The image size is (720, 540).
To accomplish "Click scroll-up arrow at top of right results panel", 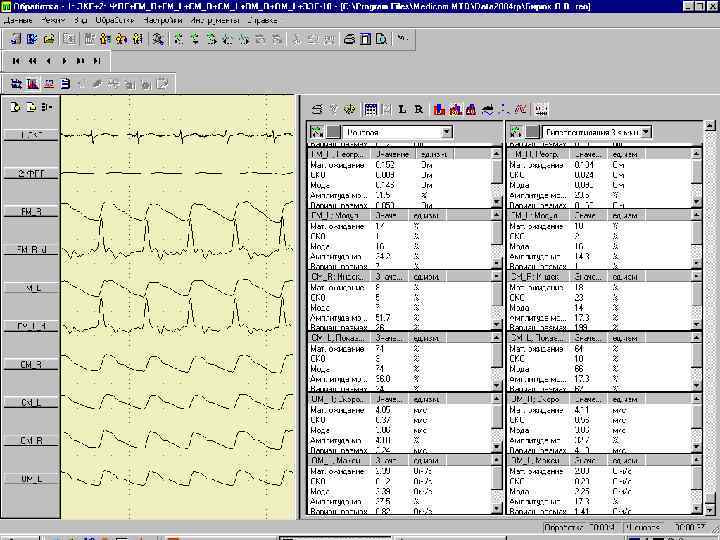I will (709, 125).
